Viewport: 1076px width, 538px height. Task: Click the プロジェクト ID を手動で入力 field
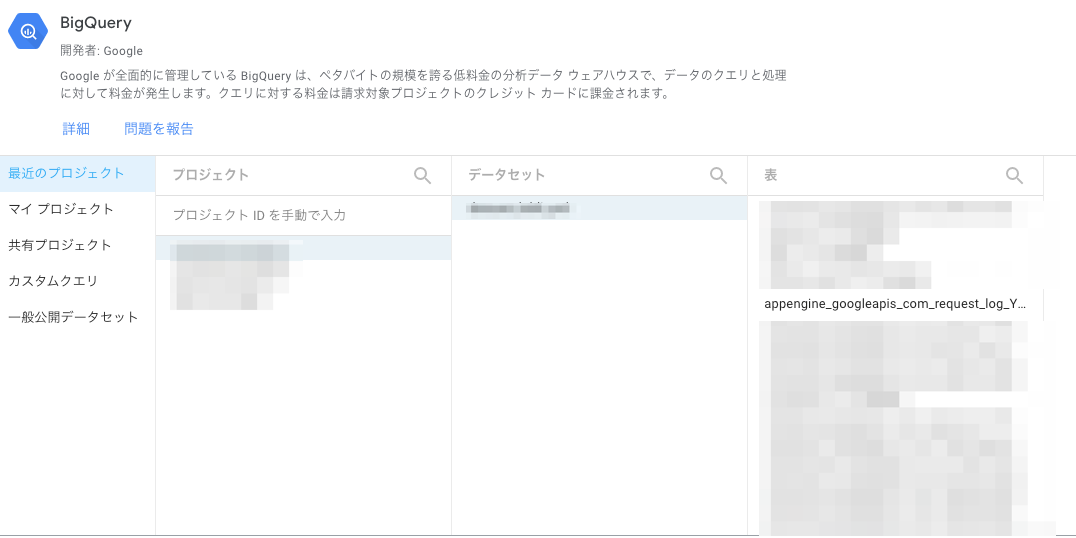[x=303, y=215]
